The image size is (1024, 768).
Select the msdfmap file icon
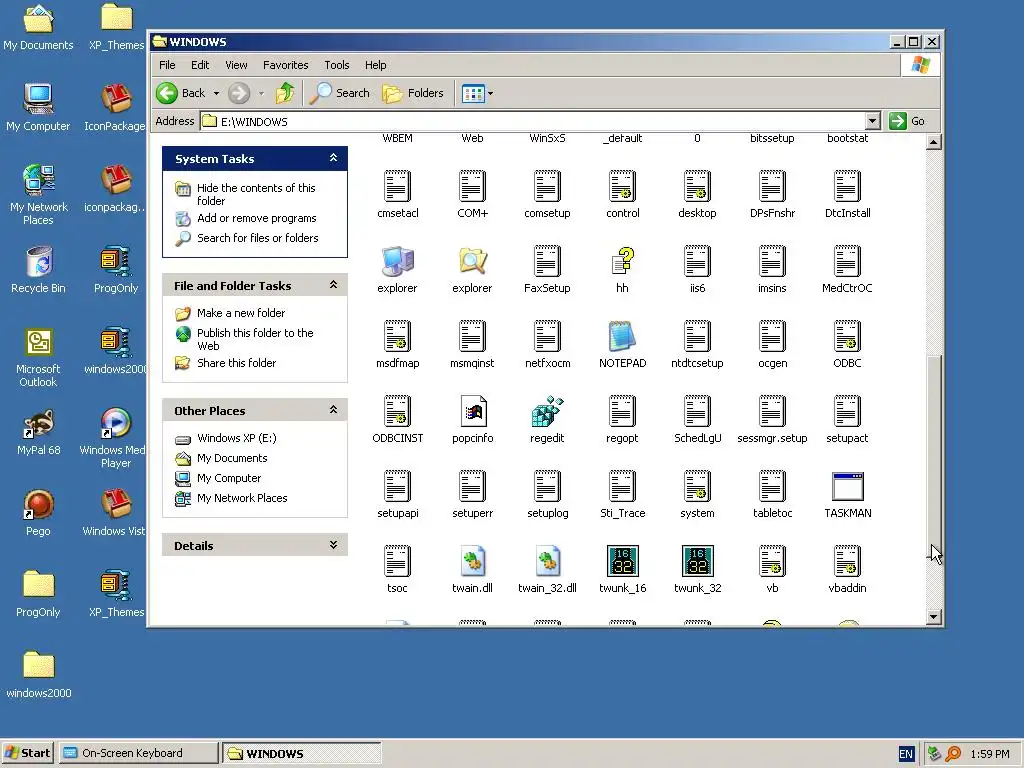point(397,336)
